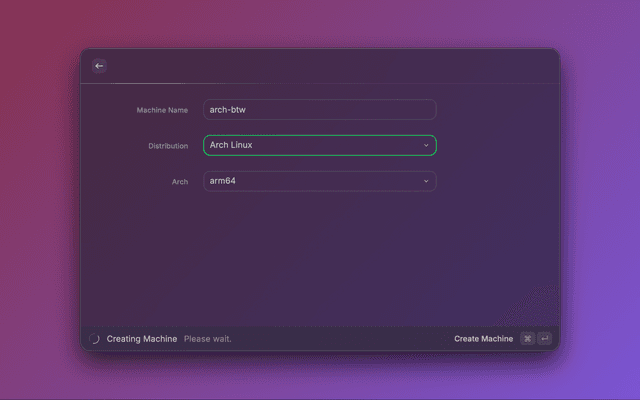Click the Return key shortcut icon

544,339
